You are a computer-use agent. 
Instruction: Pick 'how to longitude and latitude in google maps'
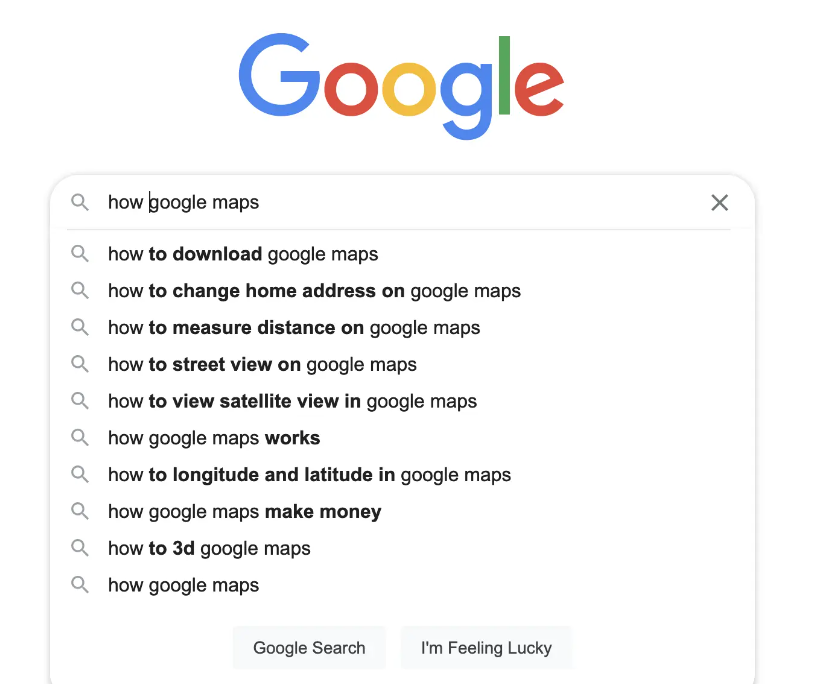pyautogui.click(x=309, y=475)
